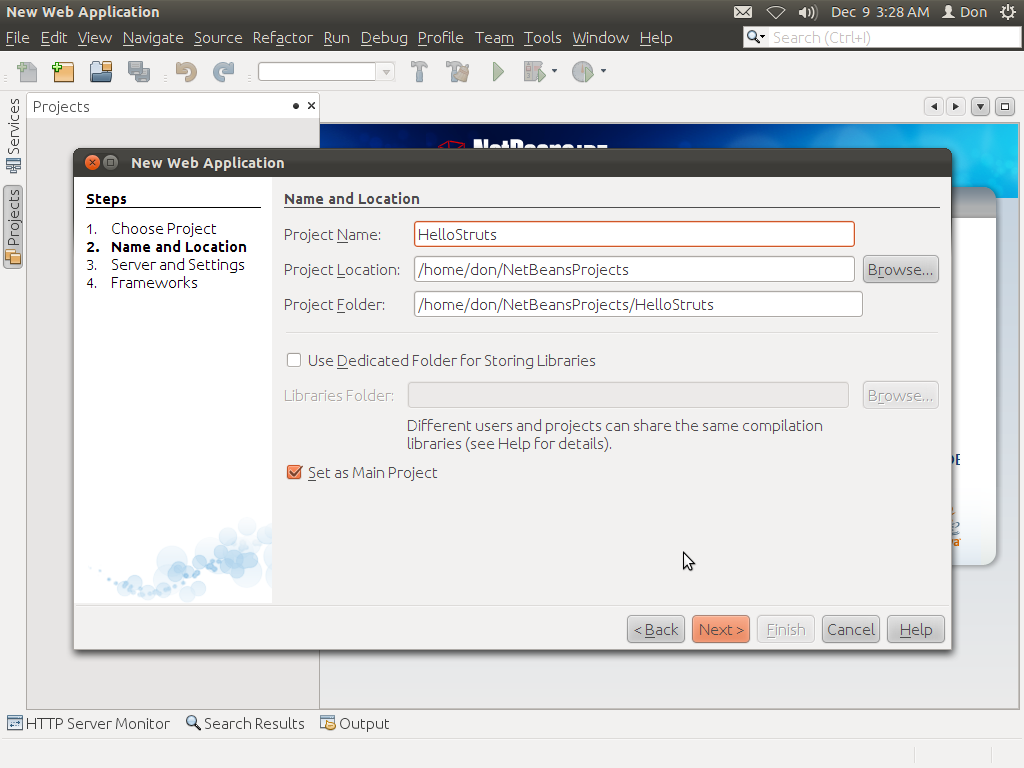This screenshot has height=768, width=1024.
Task: Click the Save All toolbar icon
Action: point(140,71)
